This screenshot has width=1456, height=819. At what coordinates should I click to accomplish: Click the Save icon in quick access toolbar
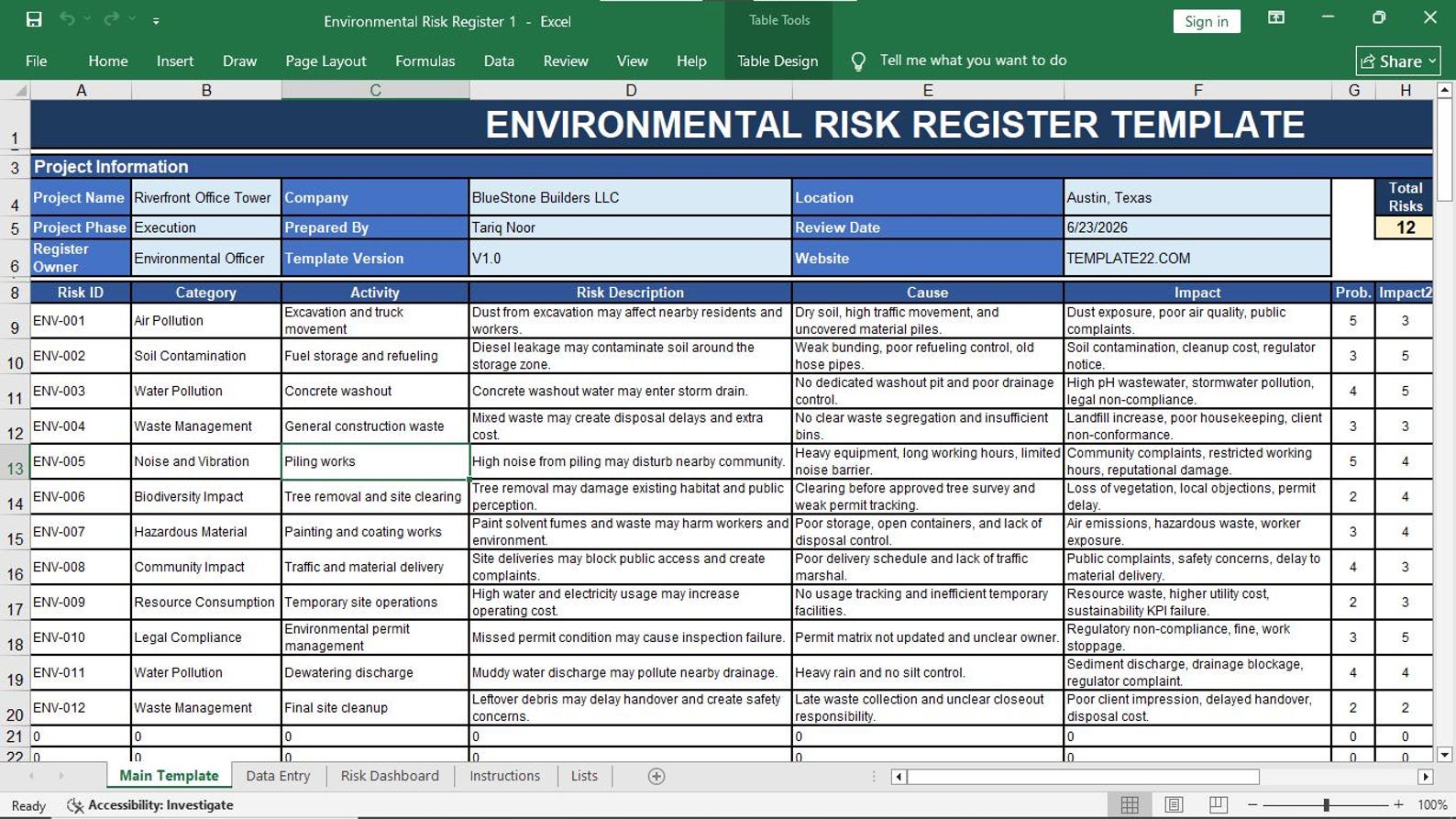click(34, 19)
